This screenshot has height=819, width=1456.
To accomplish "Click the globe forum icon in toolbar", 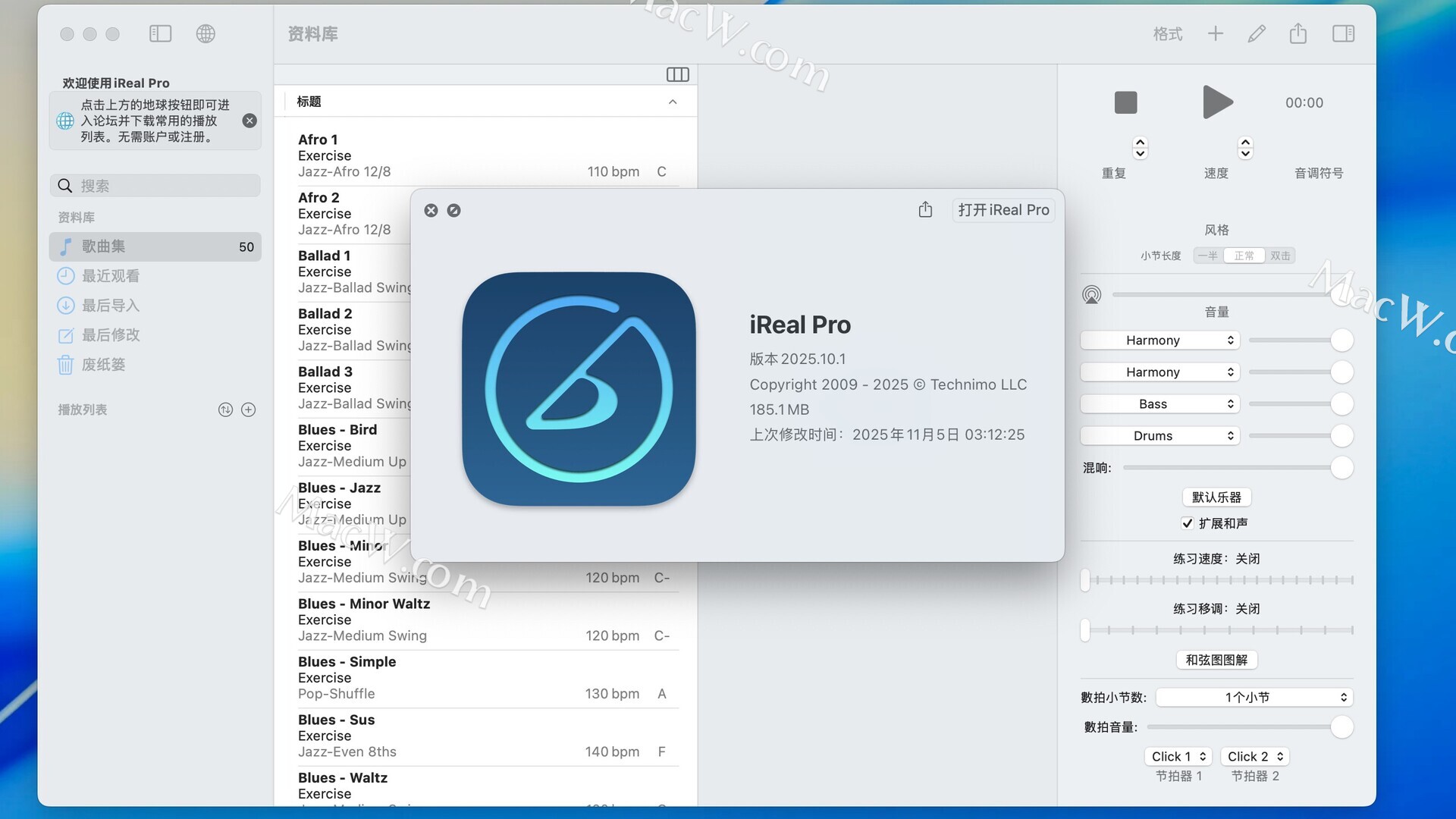I will 206,33.
